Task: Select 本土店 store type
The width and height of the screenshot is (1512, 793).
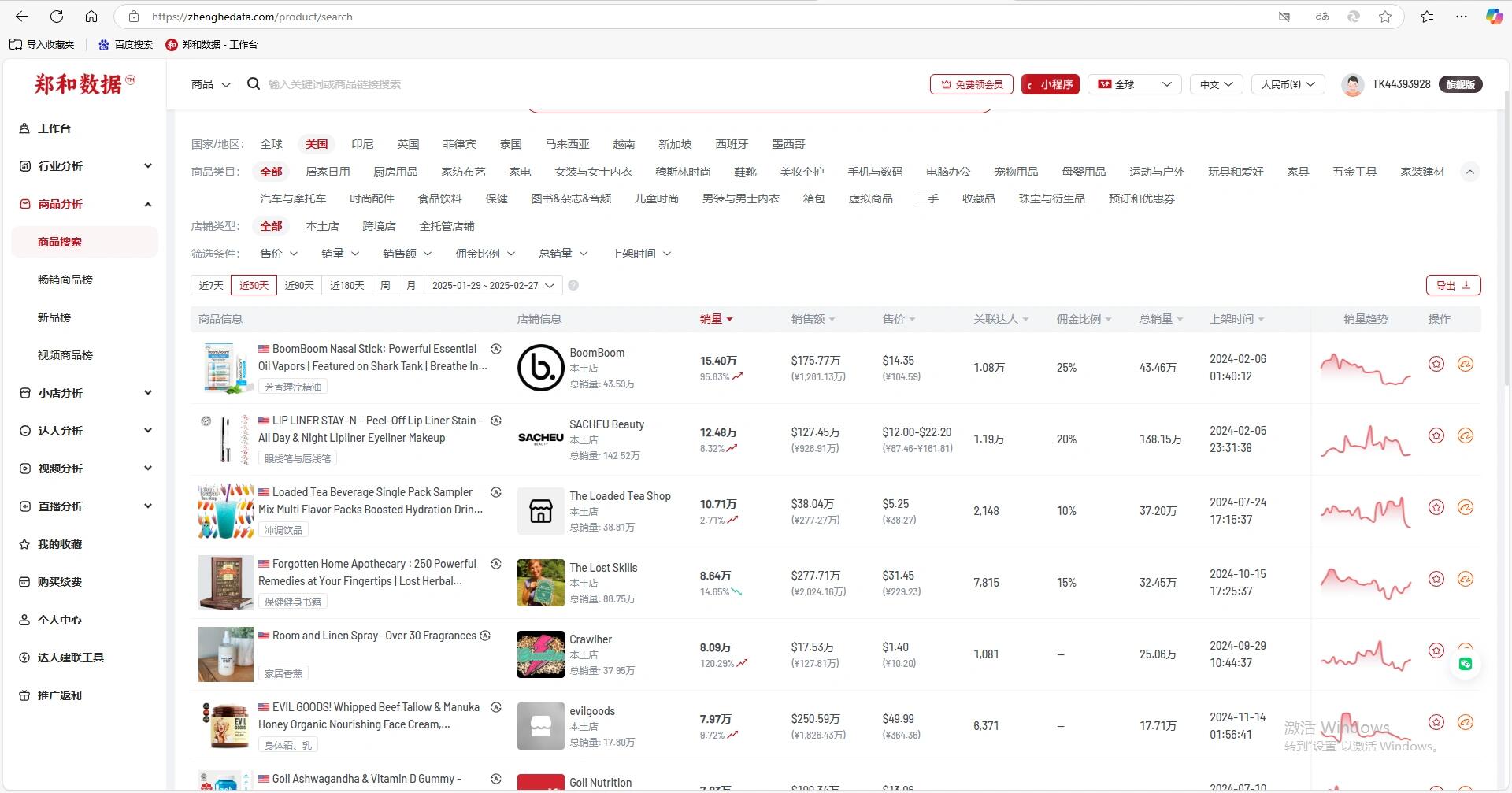Action: tap(322, 226)
